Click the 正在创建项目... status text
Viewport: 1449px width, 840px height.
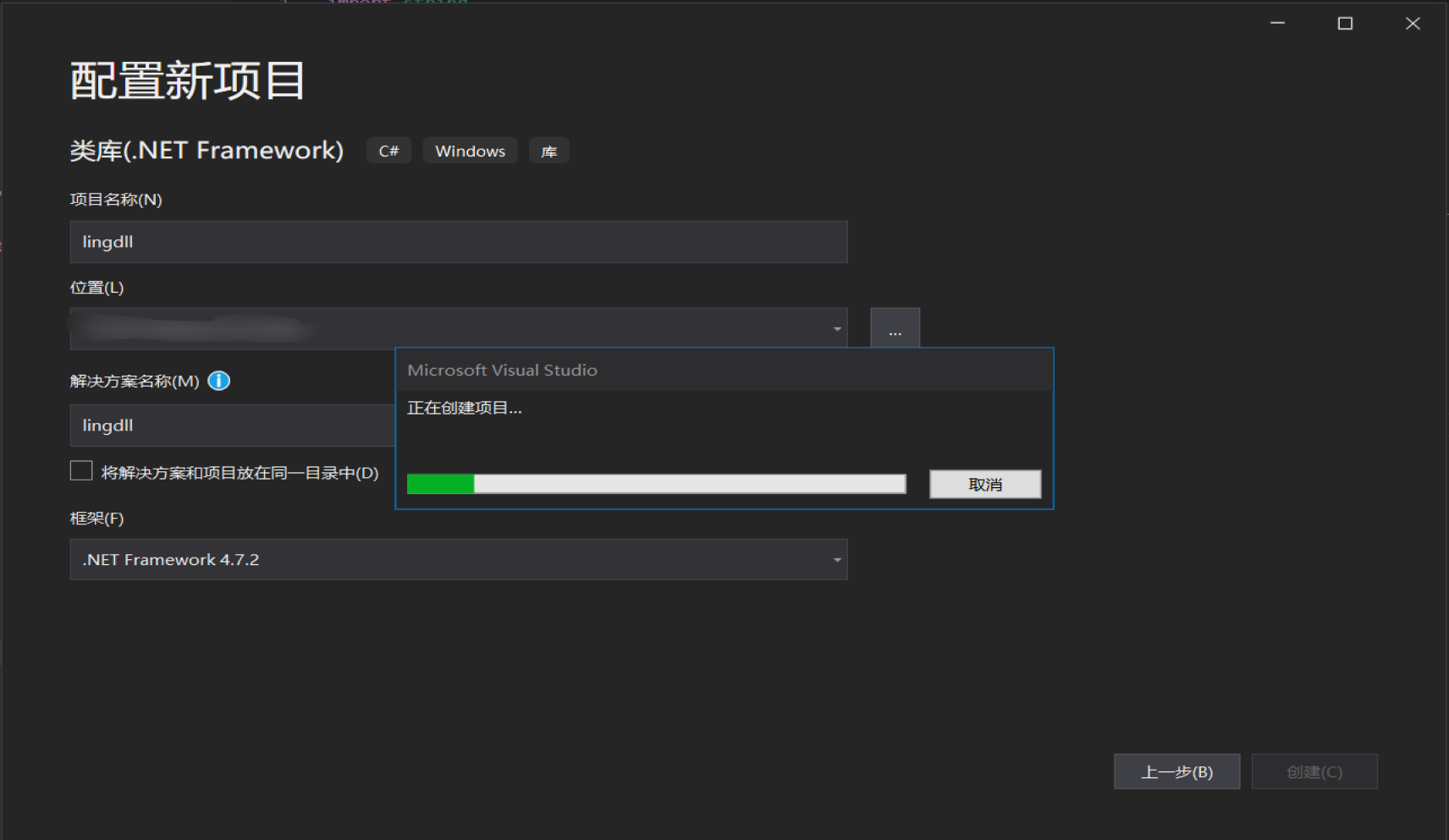coord(465,408)
